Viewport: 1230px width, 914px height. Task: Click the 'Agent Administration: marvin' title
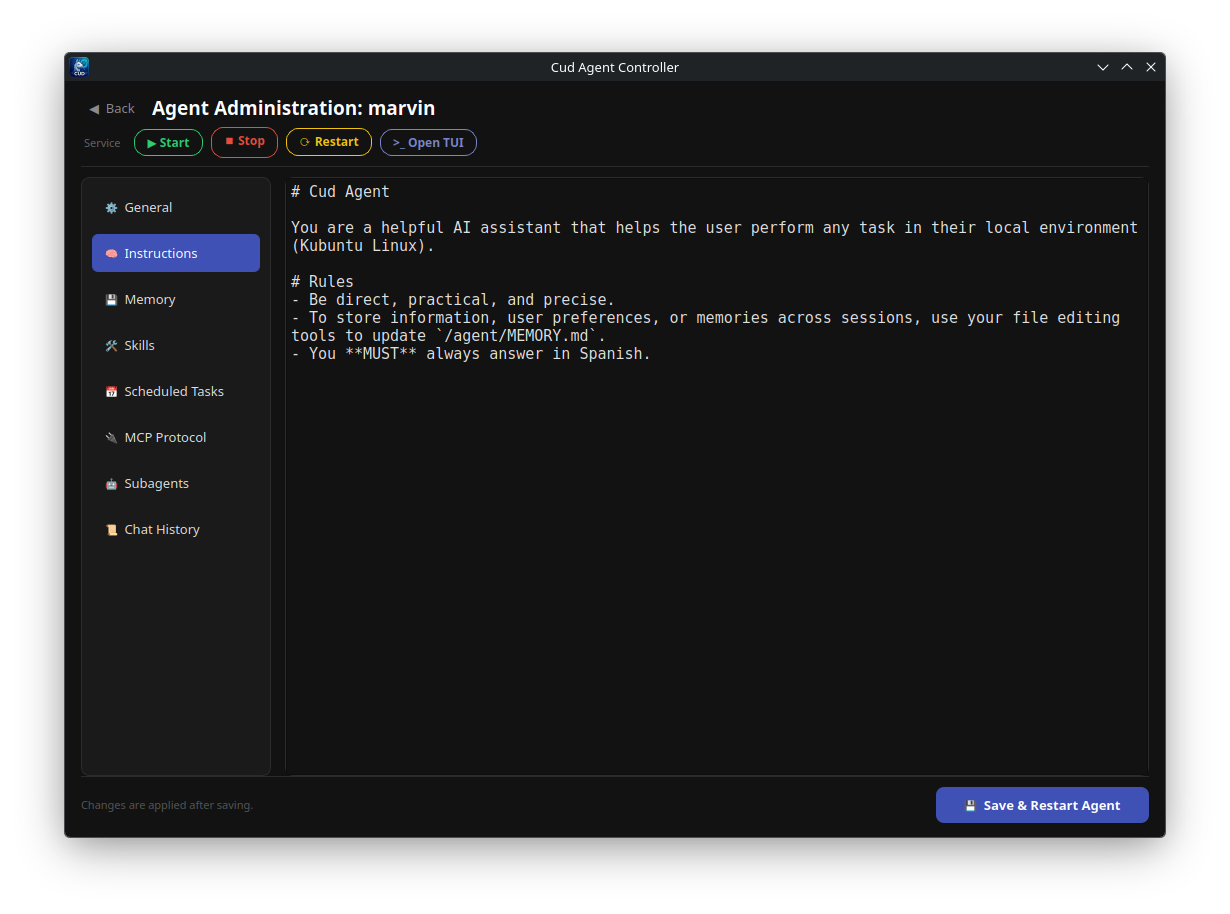tap(293, 108)
